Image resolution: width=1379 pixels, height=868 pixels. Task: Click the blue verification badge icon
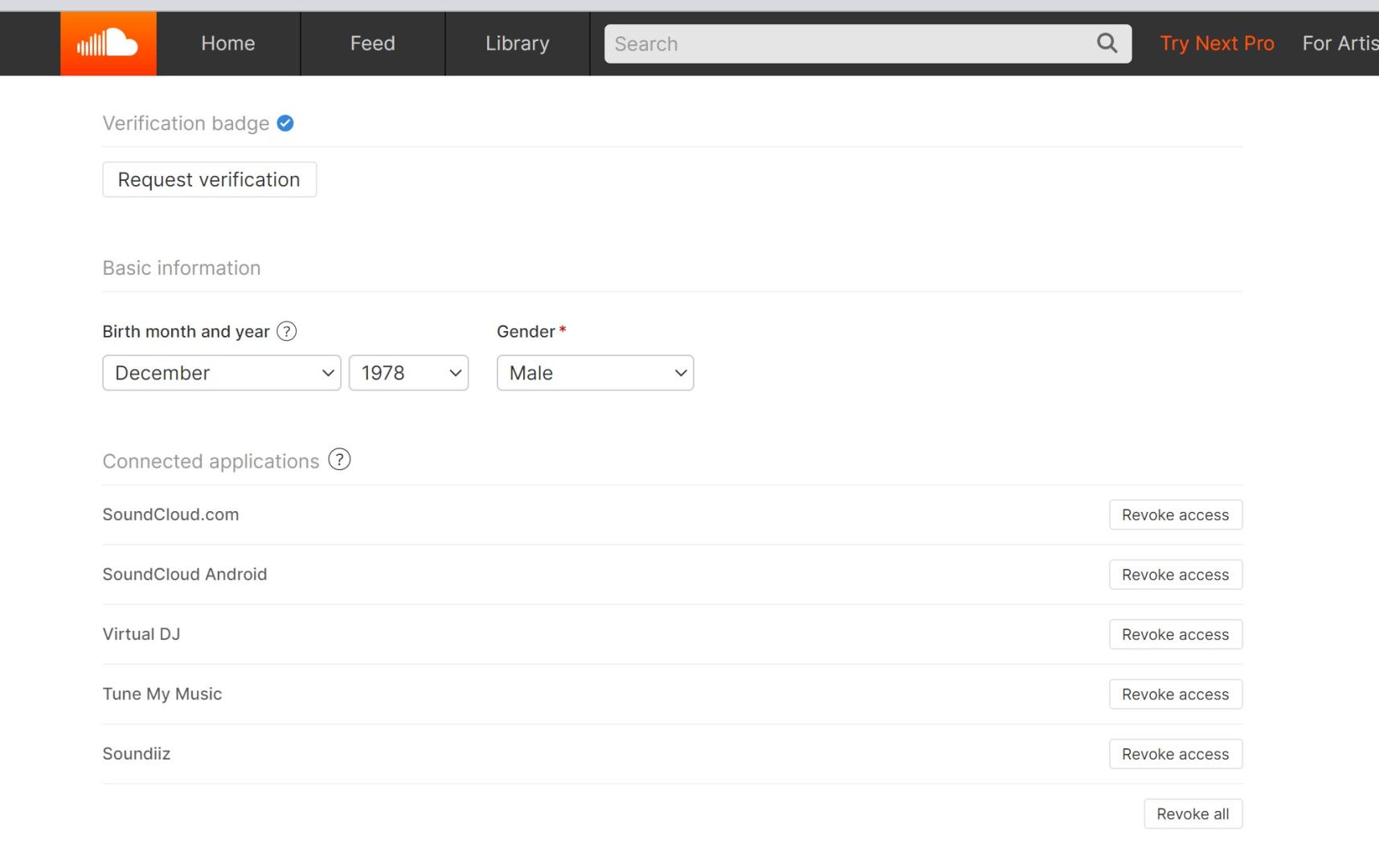tap(285, 123)
